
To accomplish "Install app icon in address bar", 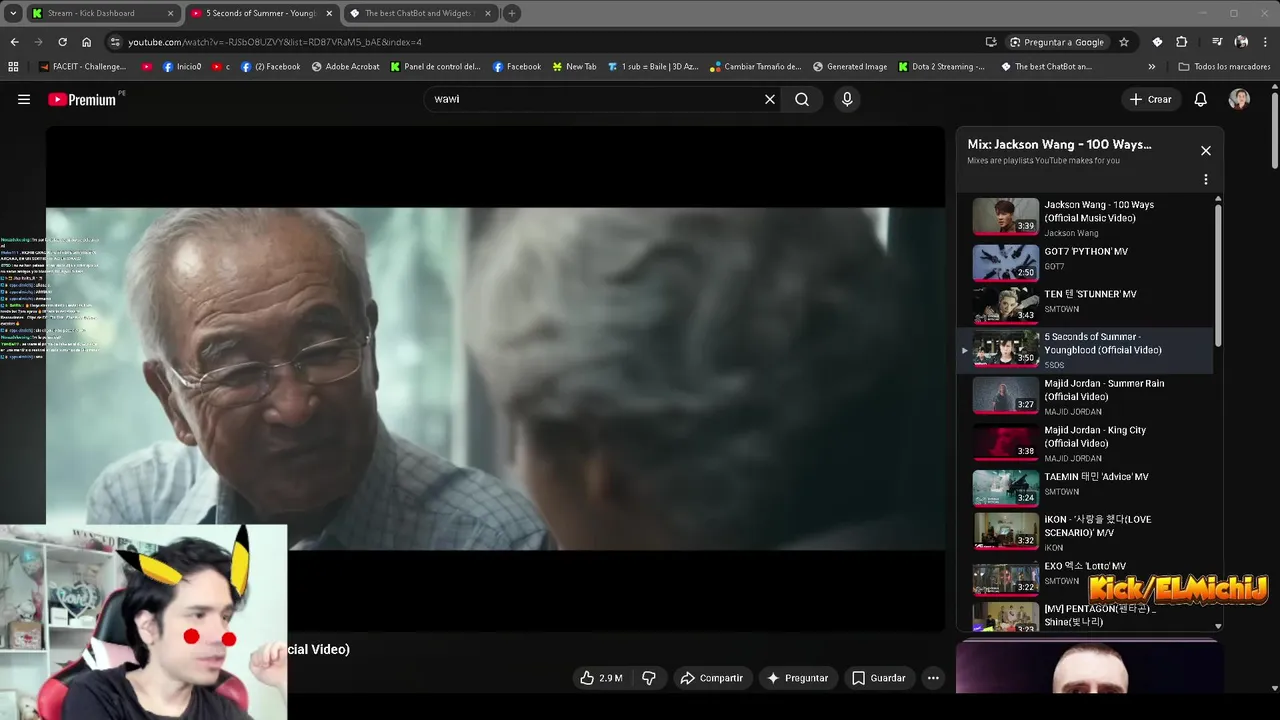I will coord(991,42).
